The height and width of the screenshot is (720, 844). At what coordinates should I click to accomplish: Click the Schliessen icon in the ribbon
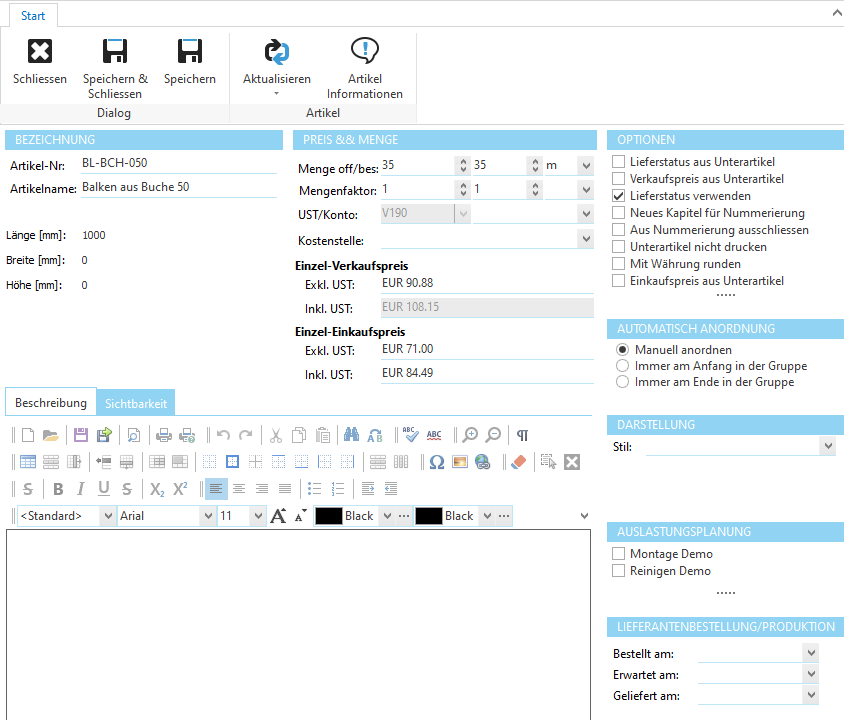[40, 53]
